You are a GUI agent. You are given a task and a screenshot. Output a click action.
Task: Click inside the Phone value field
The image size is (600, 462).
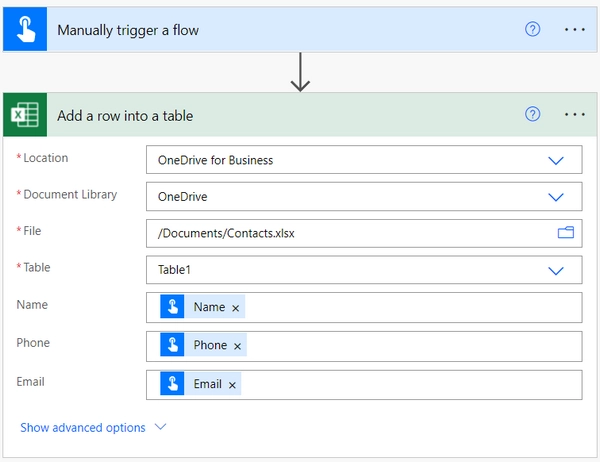[x=364, y=346]
